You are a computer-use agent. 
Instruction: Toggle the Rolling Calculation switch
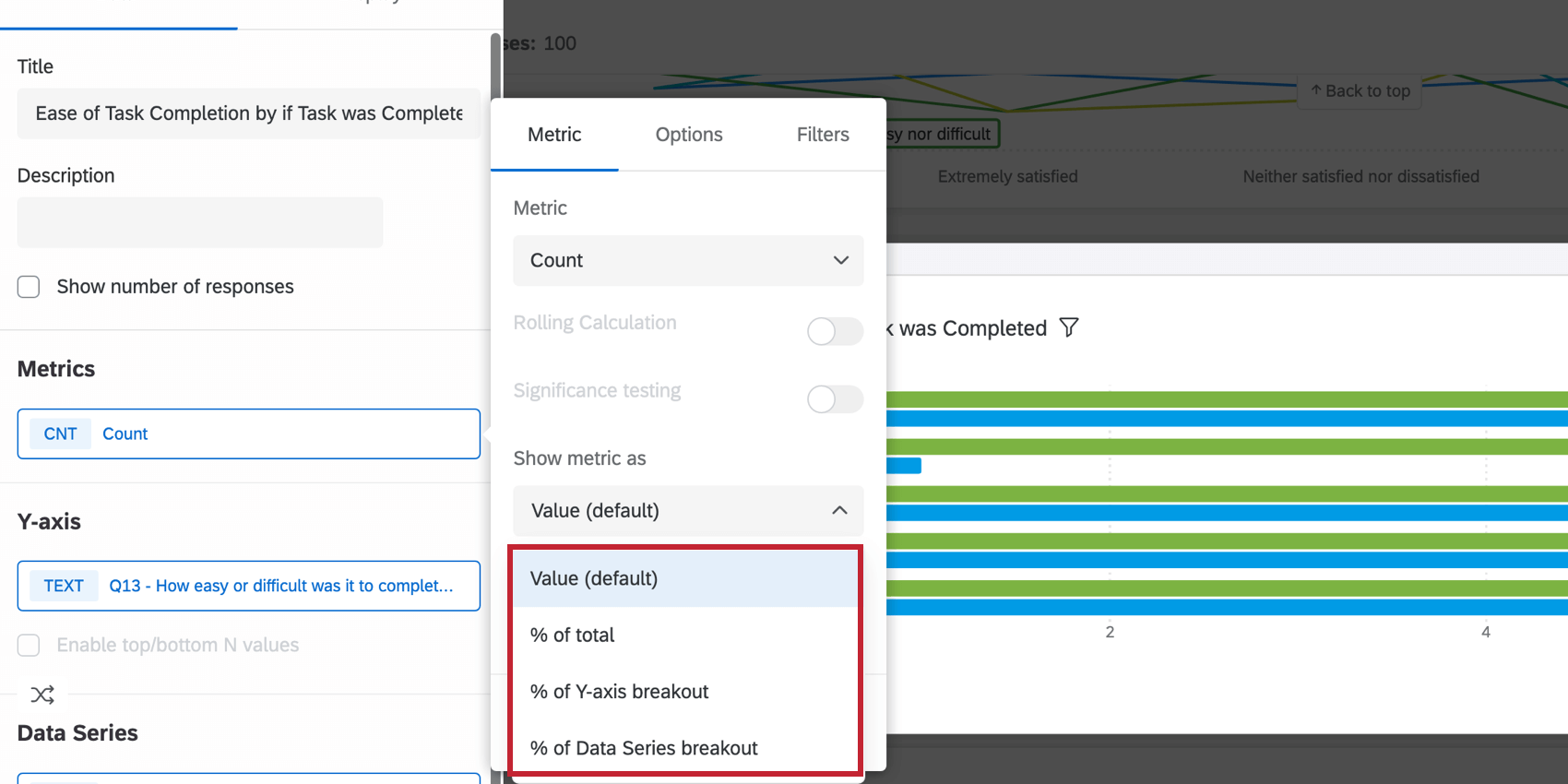click(x=834, y=331)
